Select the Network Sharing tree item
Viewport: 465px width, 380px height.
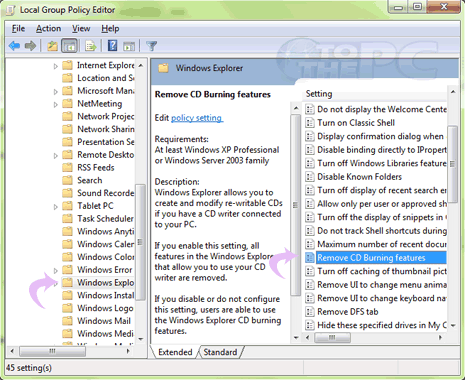pos(105,129)
